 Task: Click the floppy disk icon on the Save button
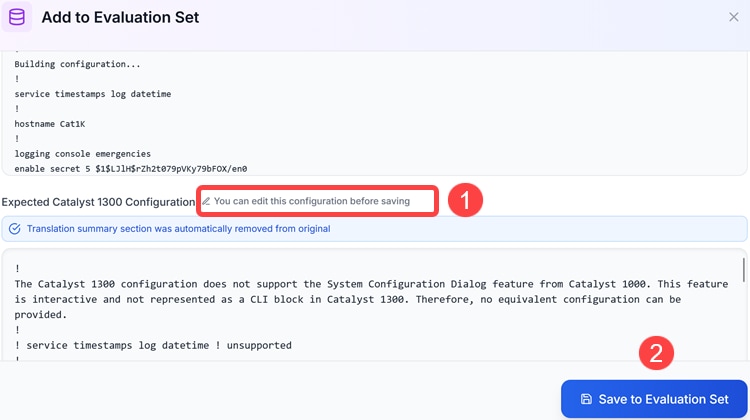pos(586,399)
